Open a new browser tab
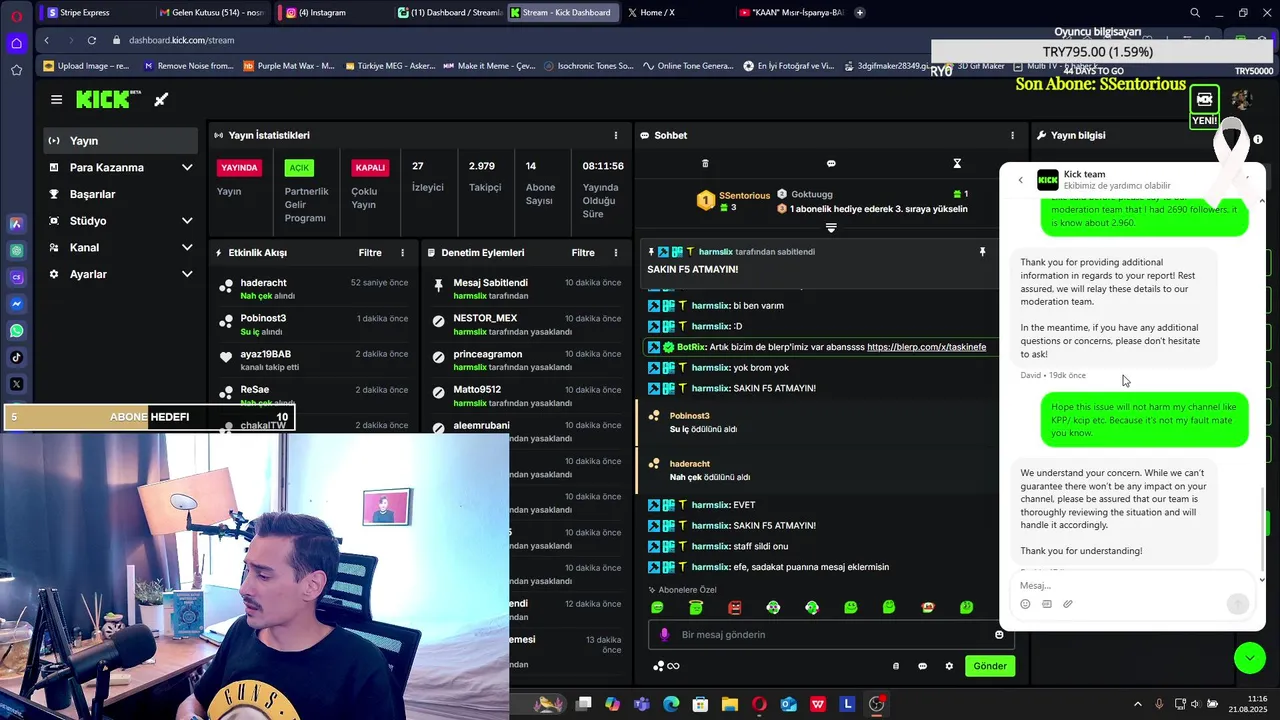The image size is (1280, 720). (860, 13)
